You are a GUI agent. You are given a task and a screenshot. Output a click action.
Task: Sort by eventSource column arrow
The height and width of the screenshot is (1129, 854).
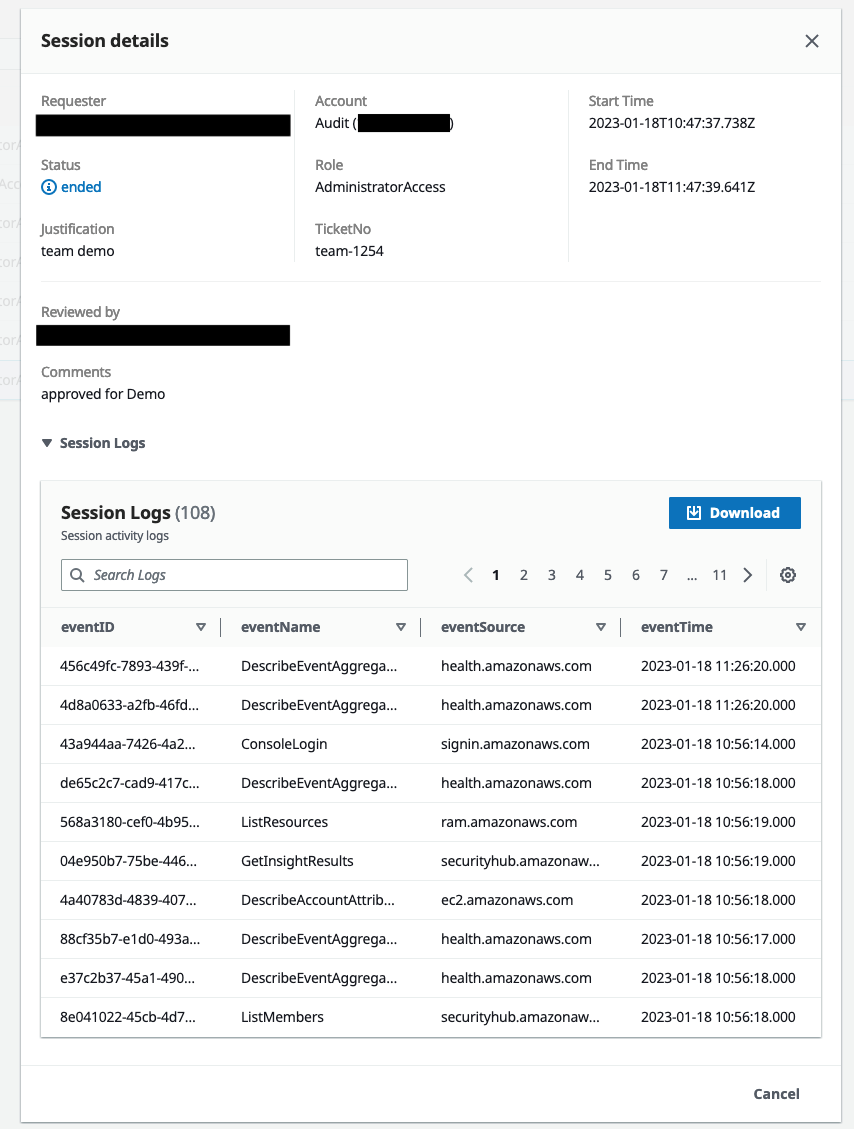(x=601, y=627)
